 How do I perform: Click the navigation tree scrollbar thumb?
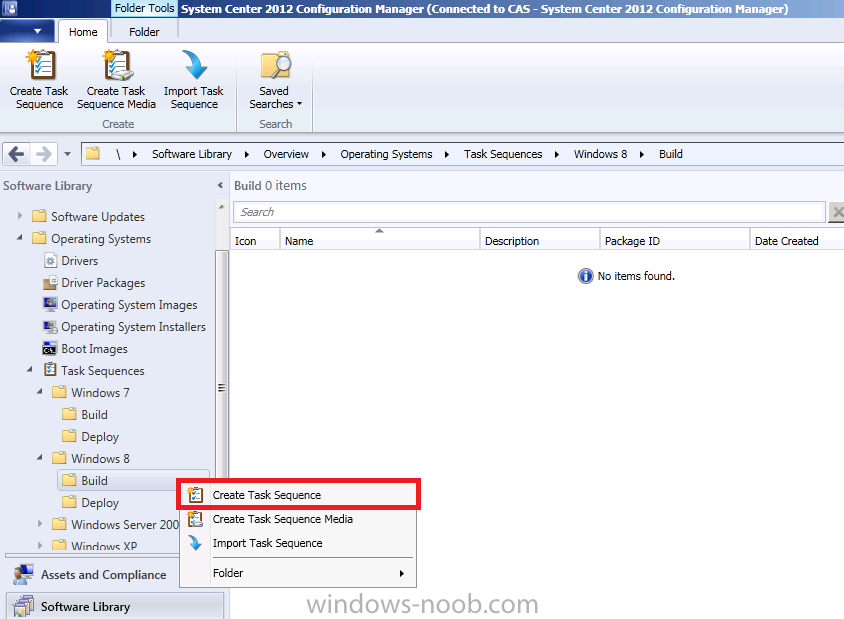point(221,388)
